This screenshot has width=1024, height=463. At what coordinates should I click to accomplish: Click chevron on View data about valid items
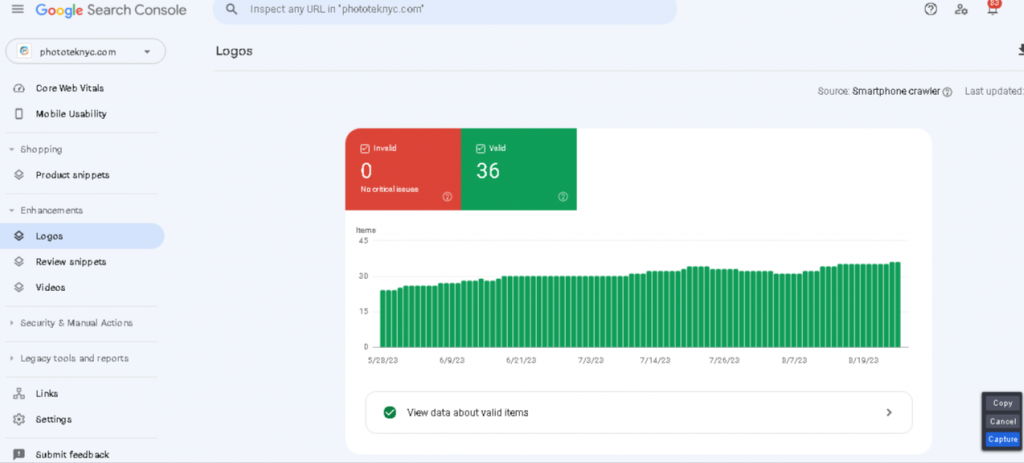pyautogui.click(x=889, y=413)
